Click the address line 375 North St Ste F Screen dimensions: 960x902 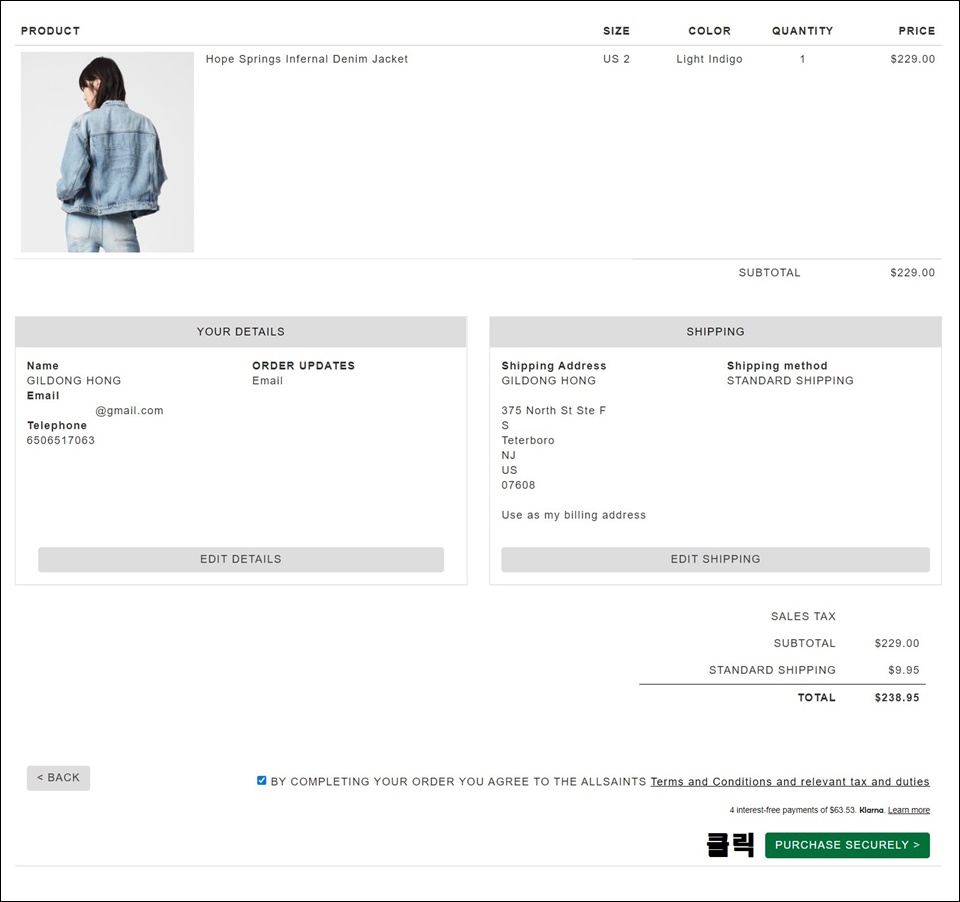(553, 410)
